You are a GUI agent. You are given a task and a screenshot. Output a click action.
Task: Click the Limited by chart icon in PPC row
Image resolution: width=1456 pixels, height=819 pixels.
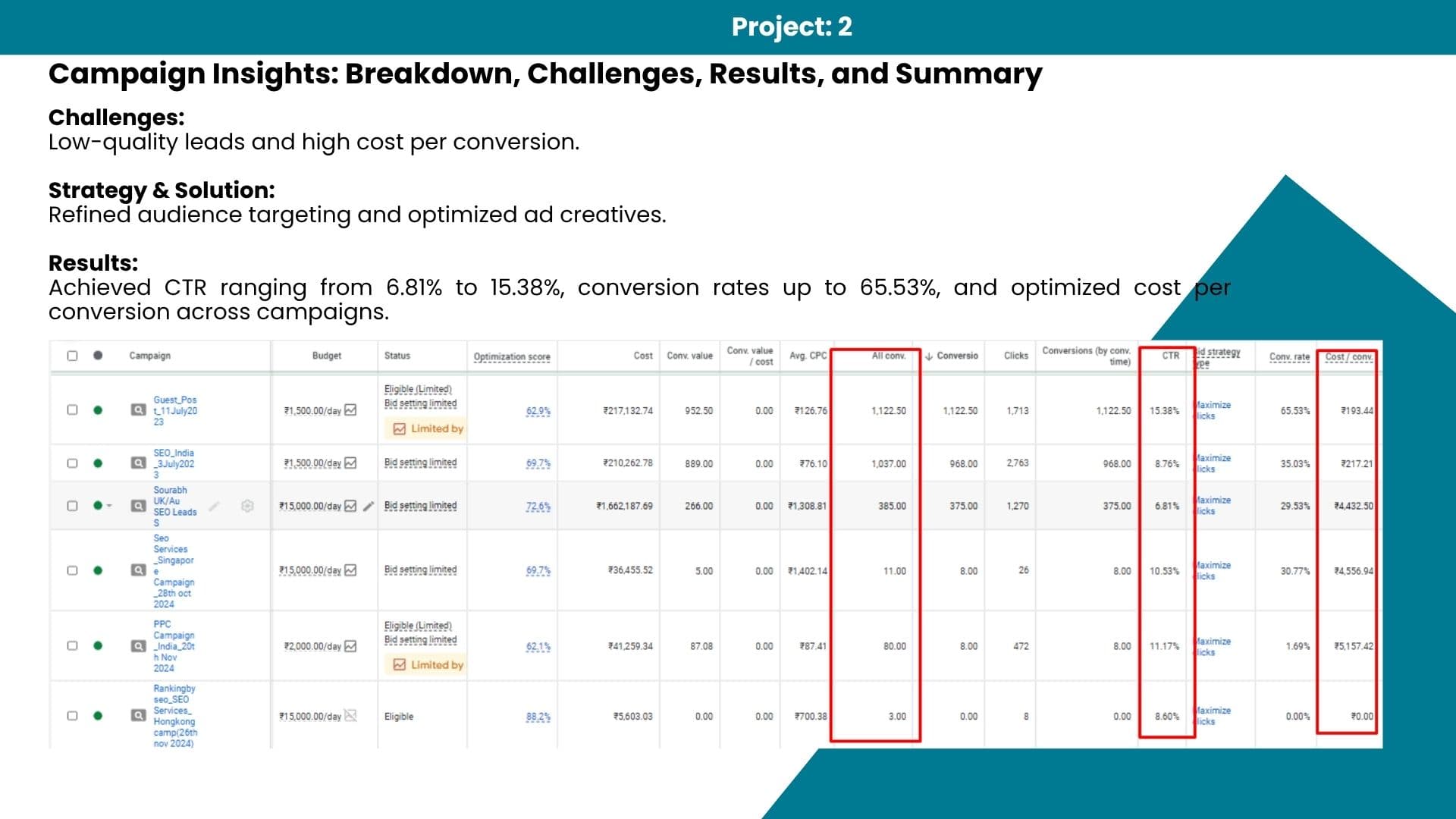(x=400, y=665)
